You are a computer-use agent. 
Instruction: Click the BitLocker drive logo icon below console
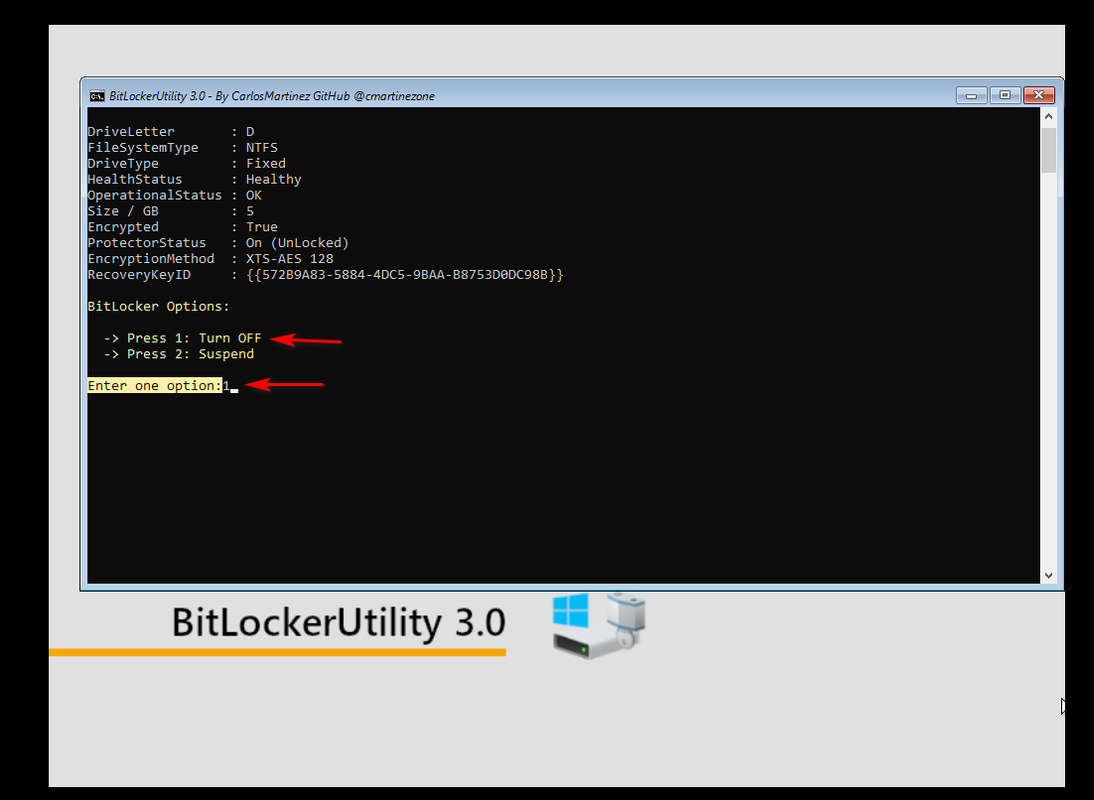click(599, 625)
